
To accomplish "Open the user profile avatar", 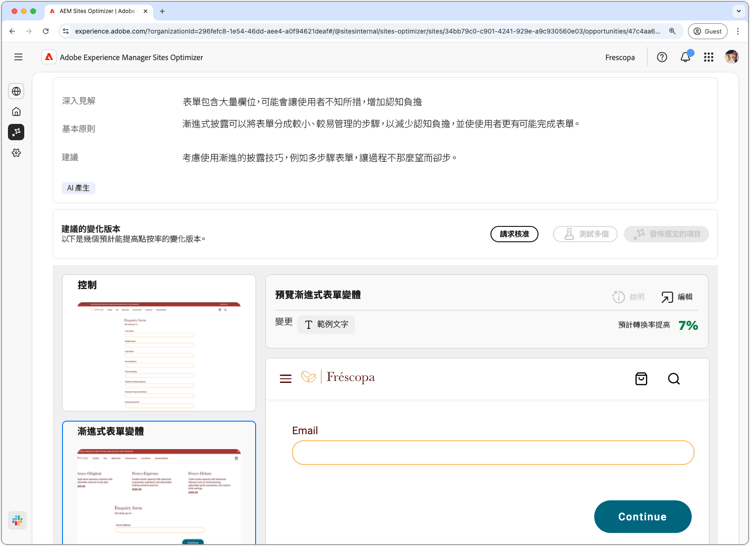I will coord(731,57).
